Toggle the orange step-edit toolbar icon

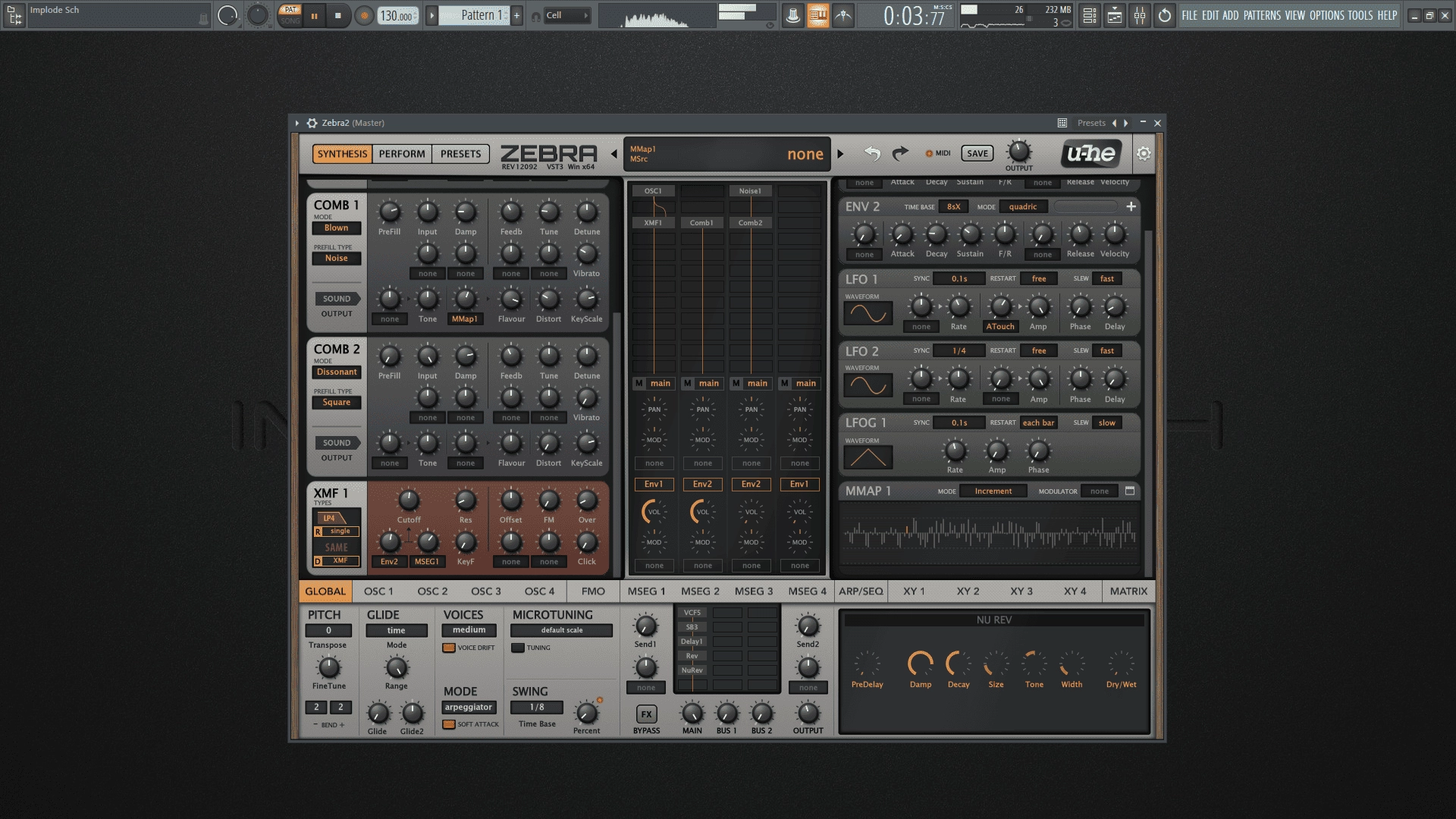click(x=817, y=15)
